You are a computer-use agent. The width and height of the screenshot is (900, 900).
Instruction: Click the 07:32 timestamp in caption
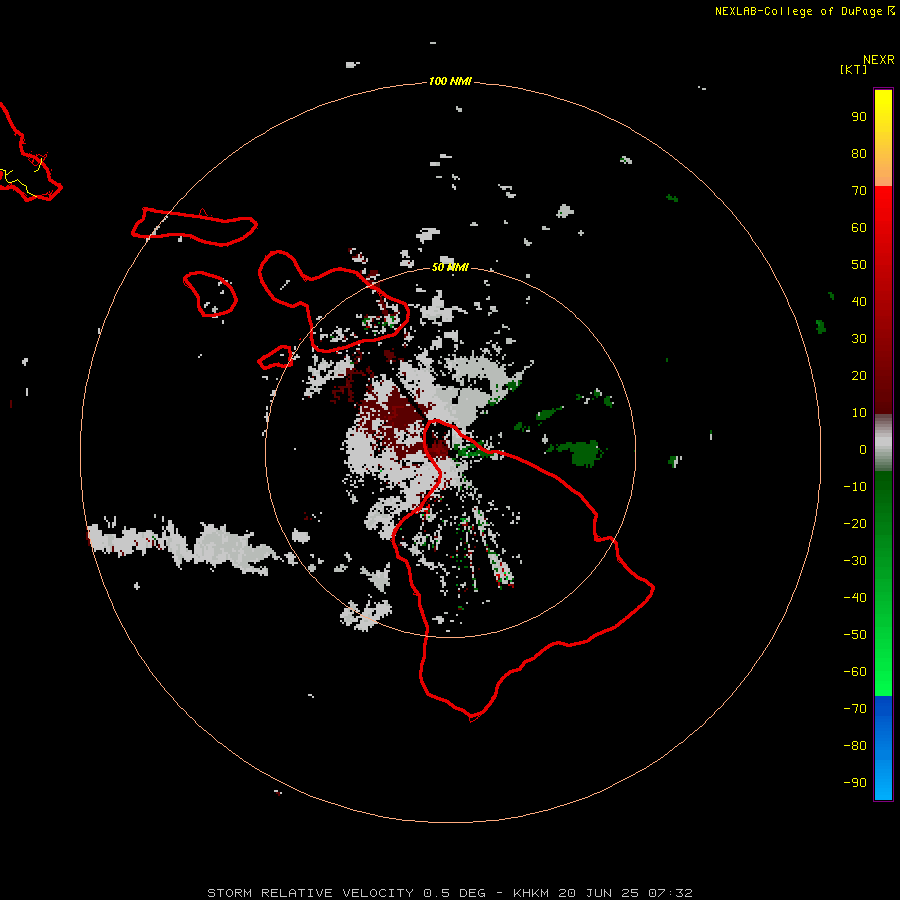[x=670, y=893]
